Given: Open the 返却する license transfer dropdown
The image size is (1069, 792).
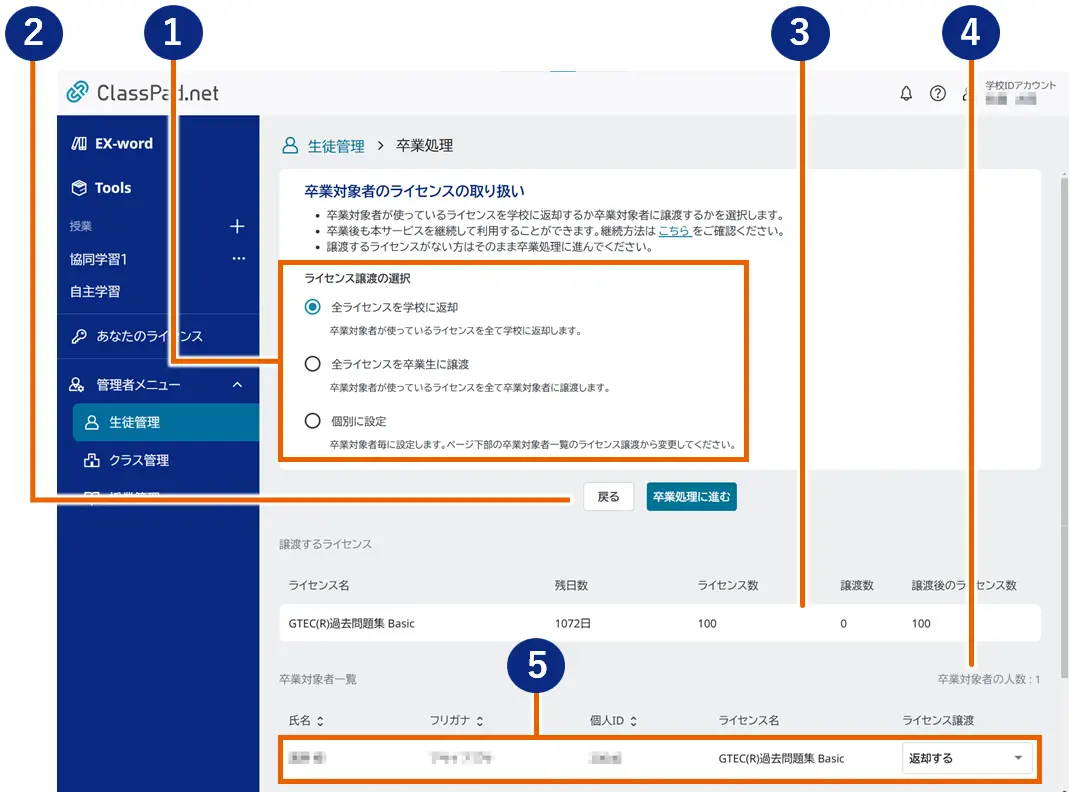Looking at the screenshot, I should [x=966, y=758].
